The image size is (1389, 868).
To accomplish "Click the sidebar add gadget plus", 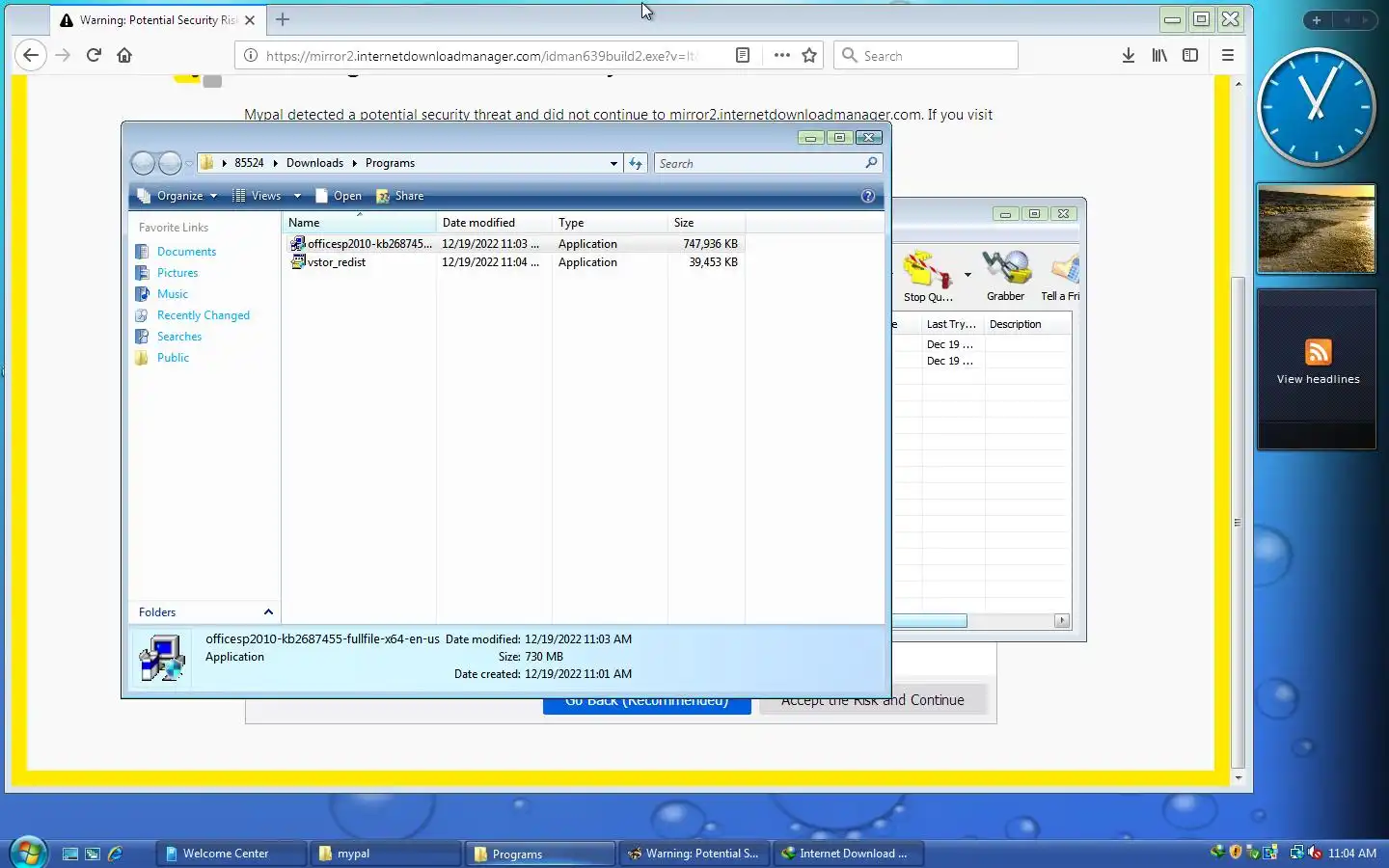I will (x=1317, y=19).
